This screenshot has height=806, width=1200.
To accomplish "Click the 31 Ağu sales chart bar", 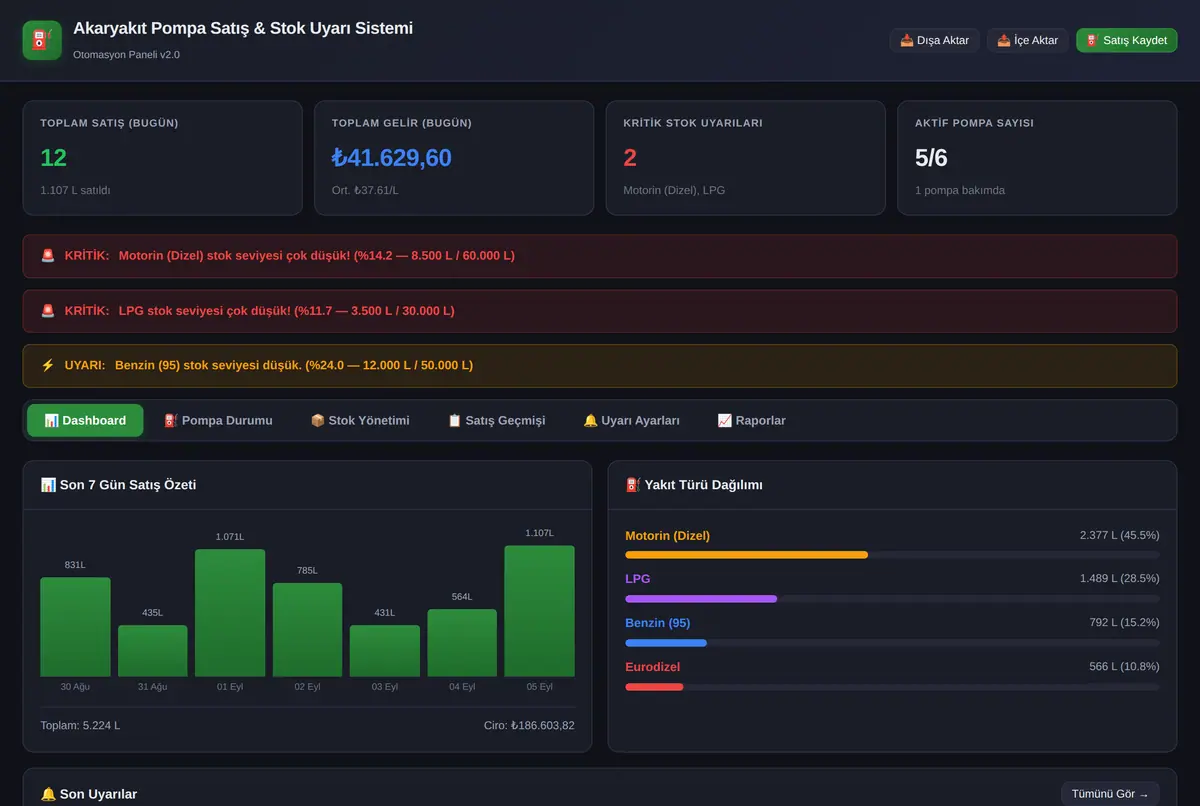I will point(153,651).
